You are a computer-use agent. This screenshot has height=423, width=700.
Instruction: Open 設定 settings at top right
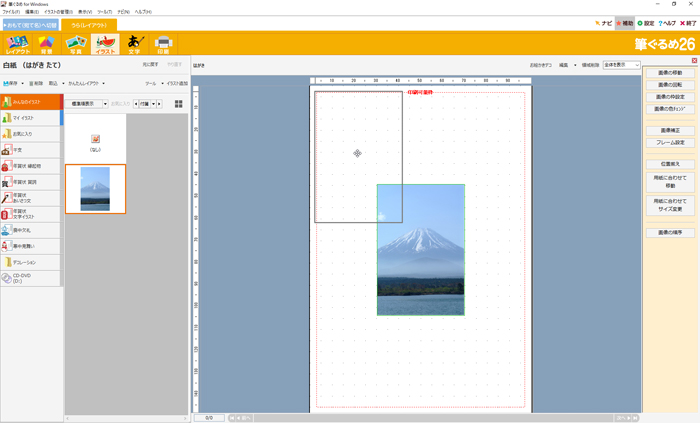point(646,23)
